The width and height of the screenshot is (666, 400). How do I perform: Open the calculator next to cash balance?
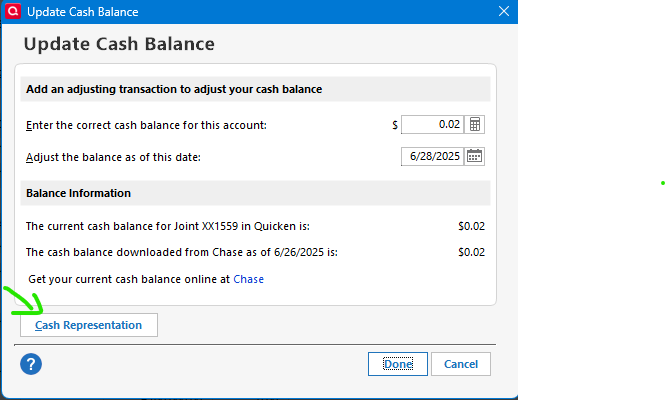[x=474, y=124]
